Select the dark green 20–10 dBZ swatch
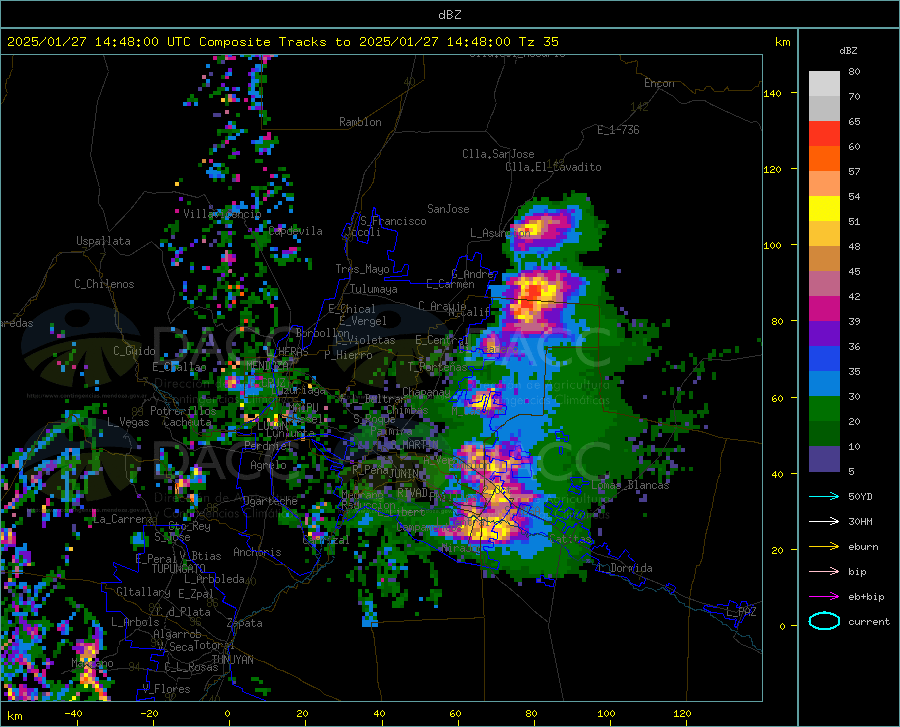The width and height of the screenshot is (900, 727). point(824,434)
